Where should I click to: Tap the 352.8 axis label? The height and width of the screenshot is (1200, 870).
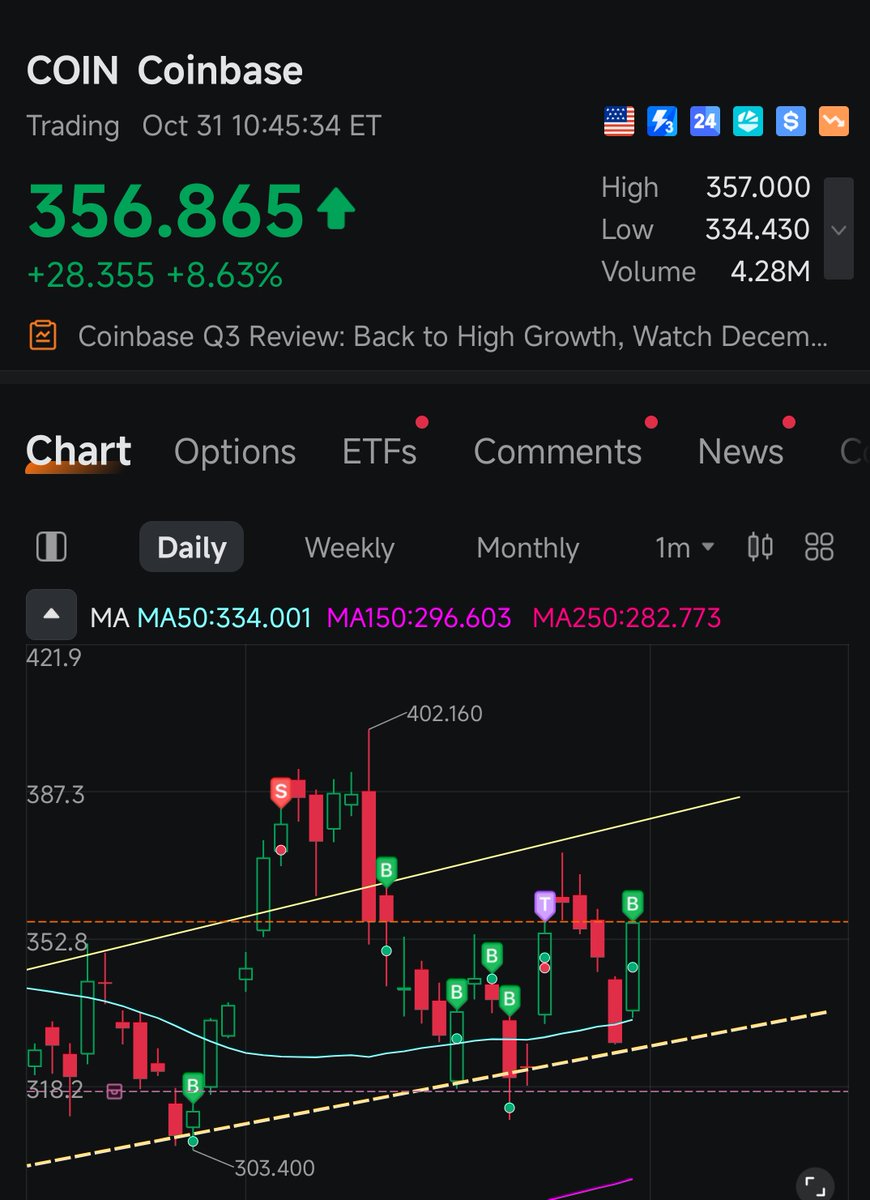pos(58,942)
